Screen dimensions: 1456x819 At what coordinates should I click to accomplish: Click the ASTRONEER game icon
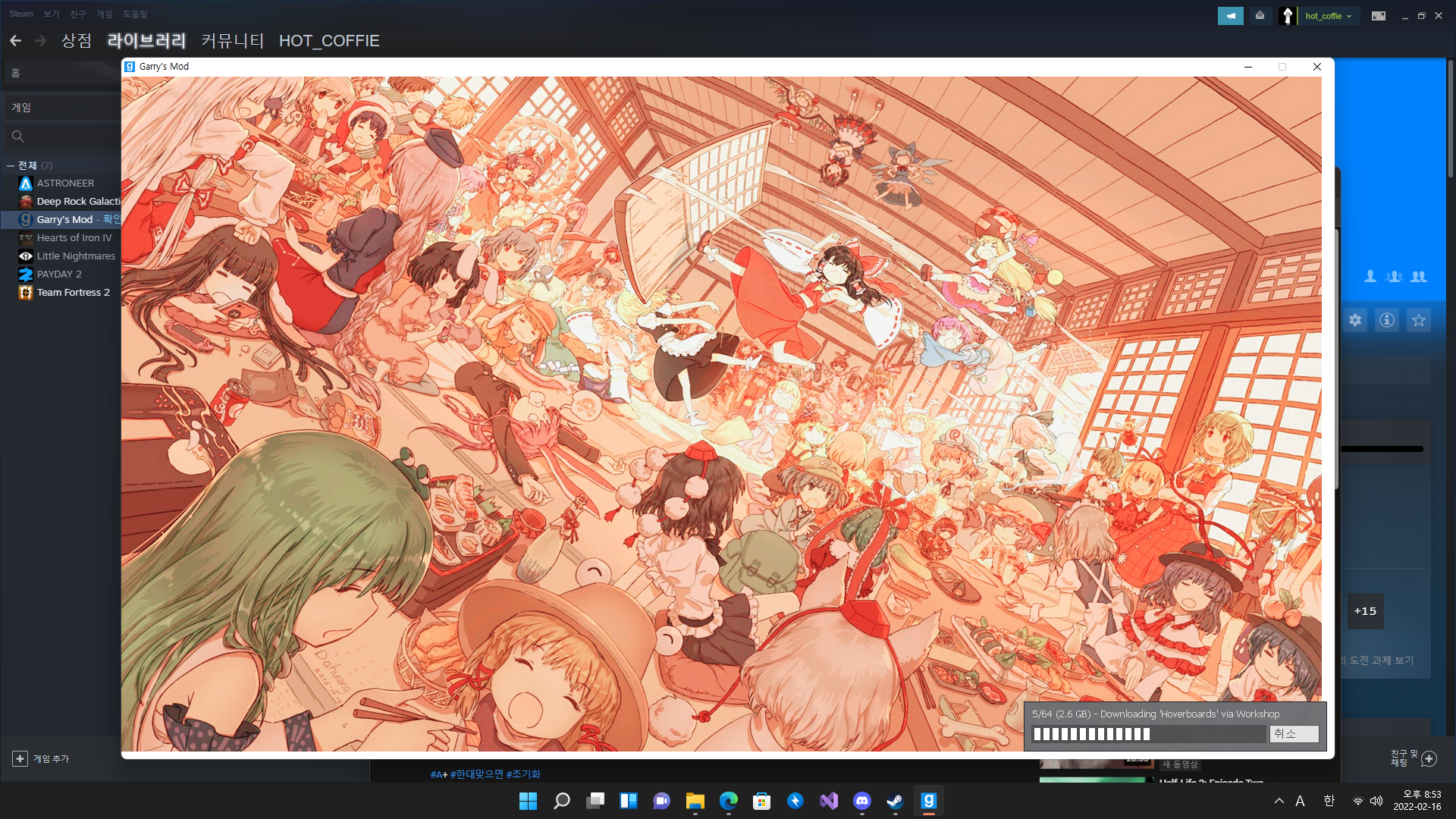(26, 184)
